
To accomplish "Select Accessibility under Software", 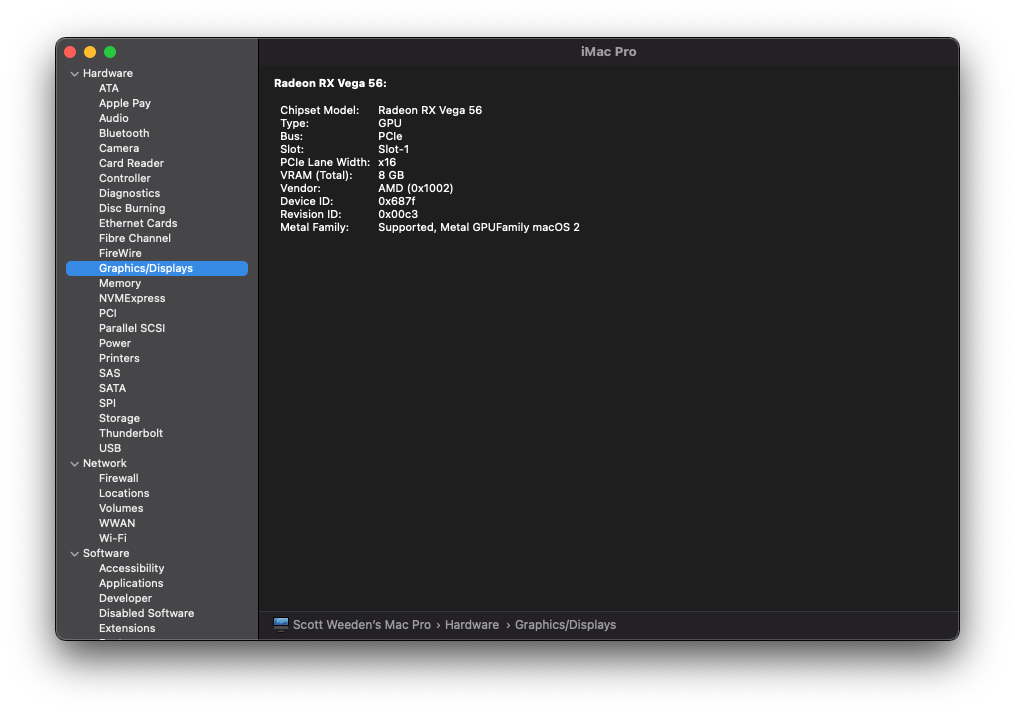I will tap(131, 568).
